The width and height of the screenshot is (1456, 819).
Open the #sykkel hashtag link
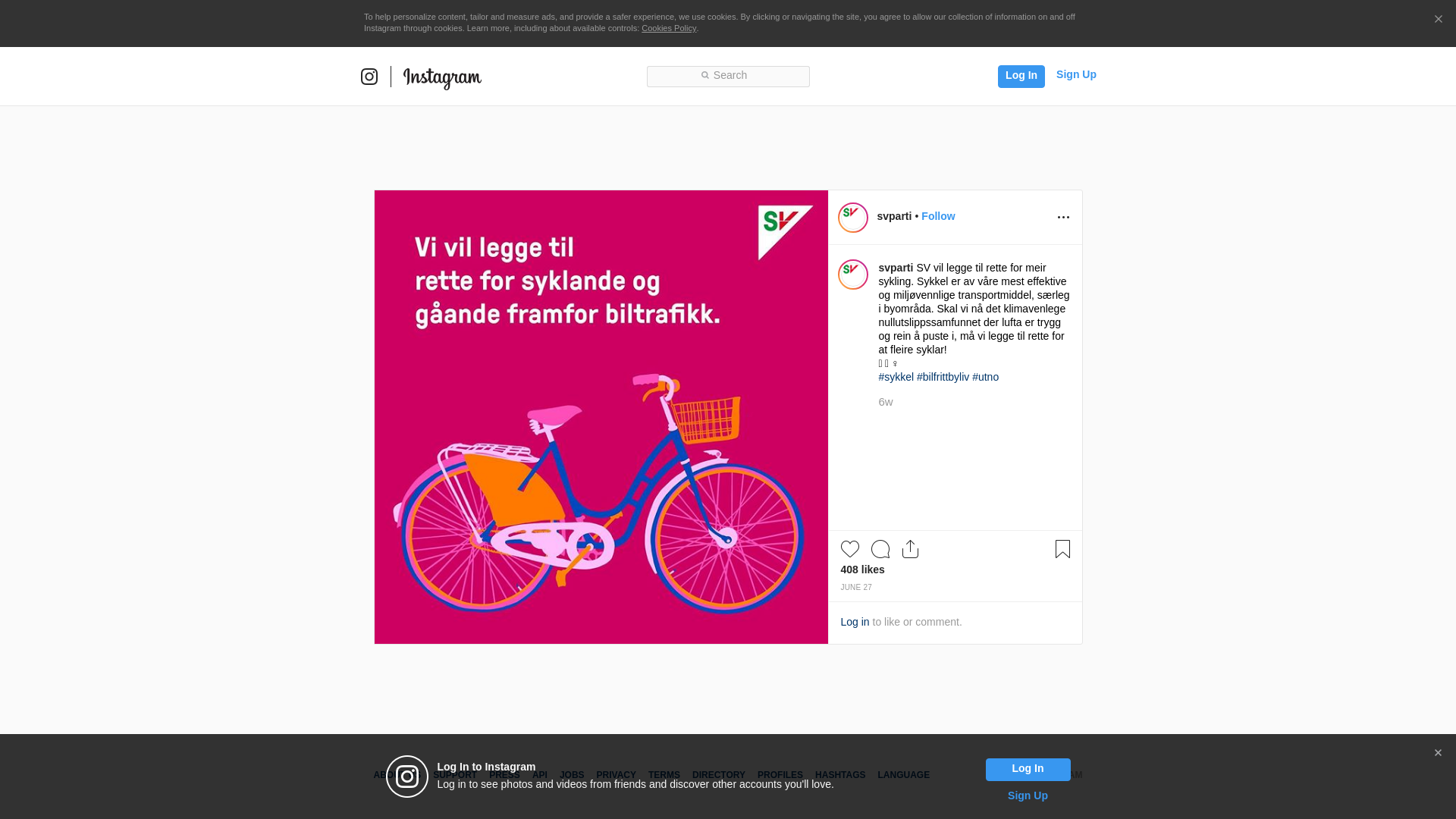(896, 377)
